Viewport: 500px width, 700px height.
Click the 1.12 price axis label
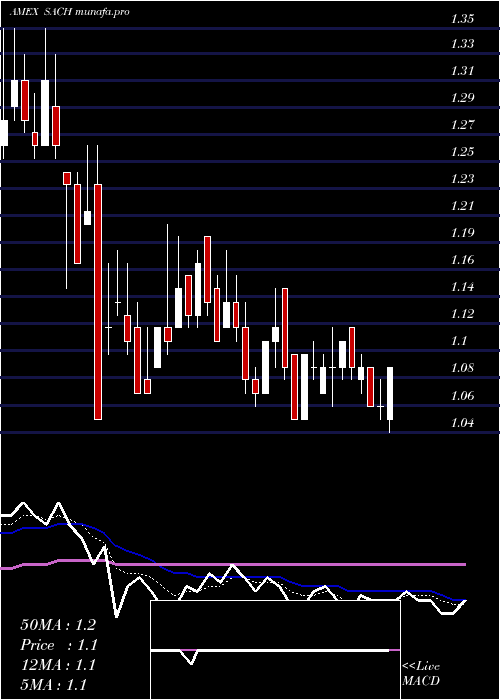pos(462,314)
